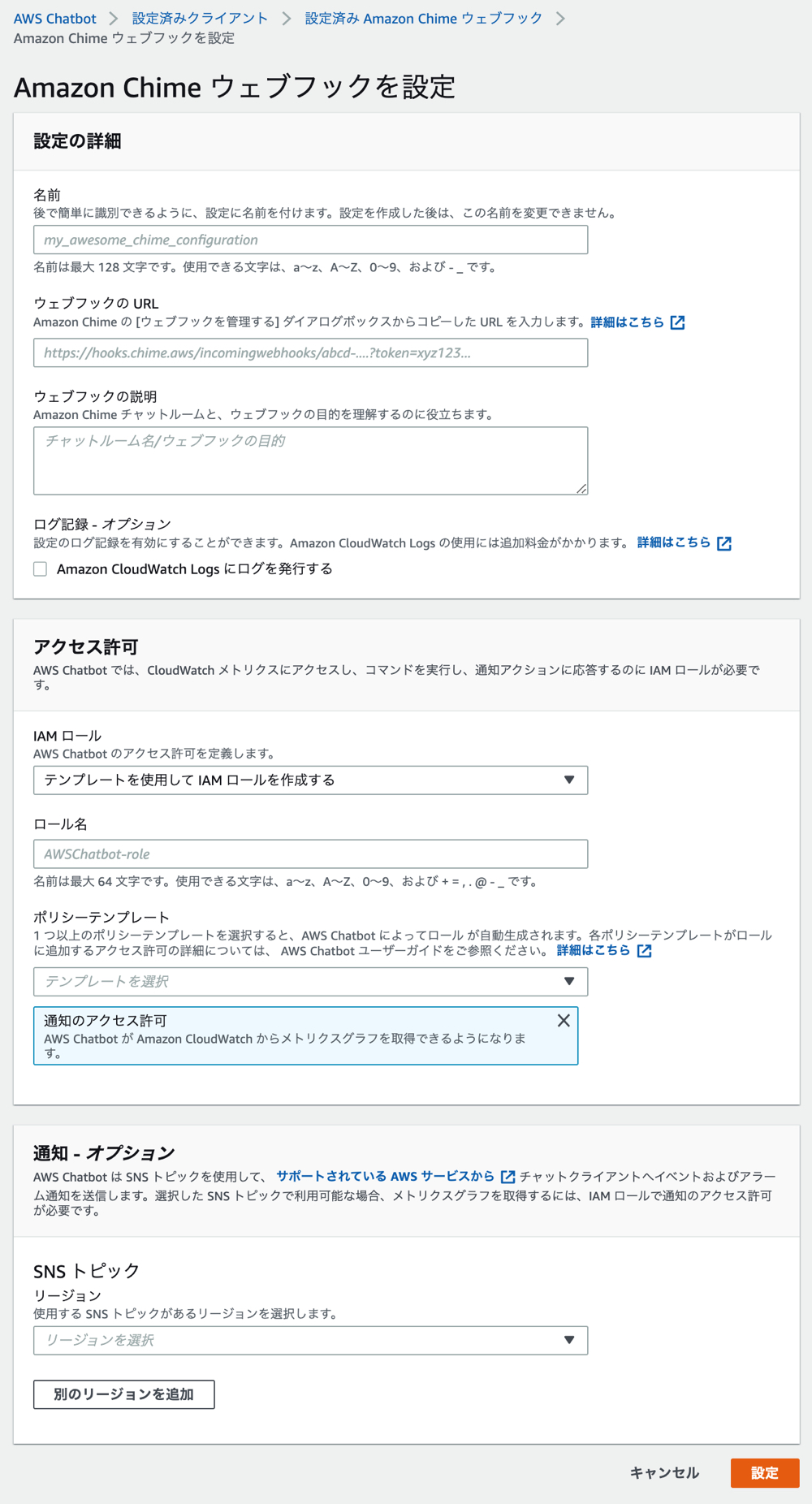812x1504 pixels.
Task: Open 詳細はこちら link in ログ記録 section
Action: pyautogui.click(x=674, y=542)
